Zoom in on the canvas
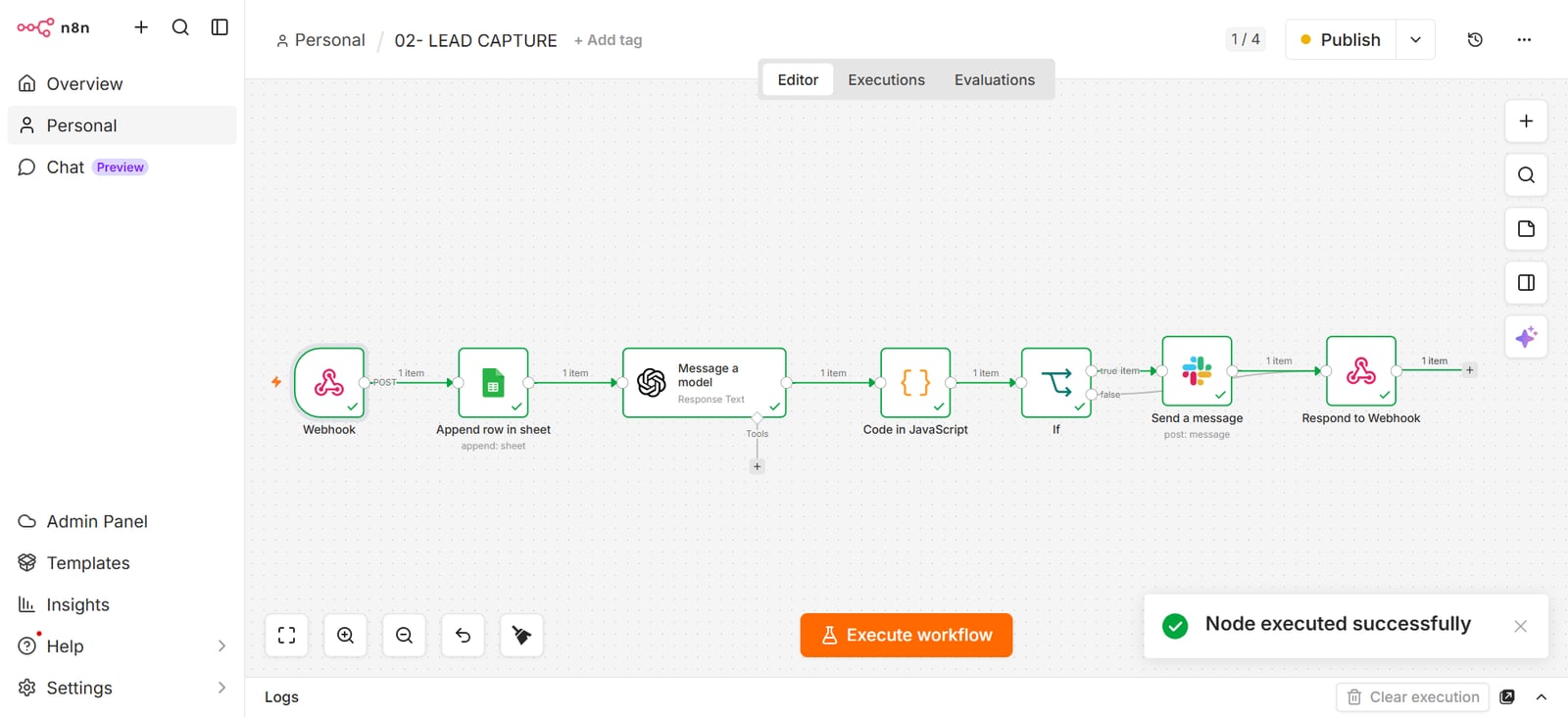 pyautogui.click(x=346, y=636)
